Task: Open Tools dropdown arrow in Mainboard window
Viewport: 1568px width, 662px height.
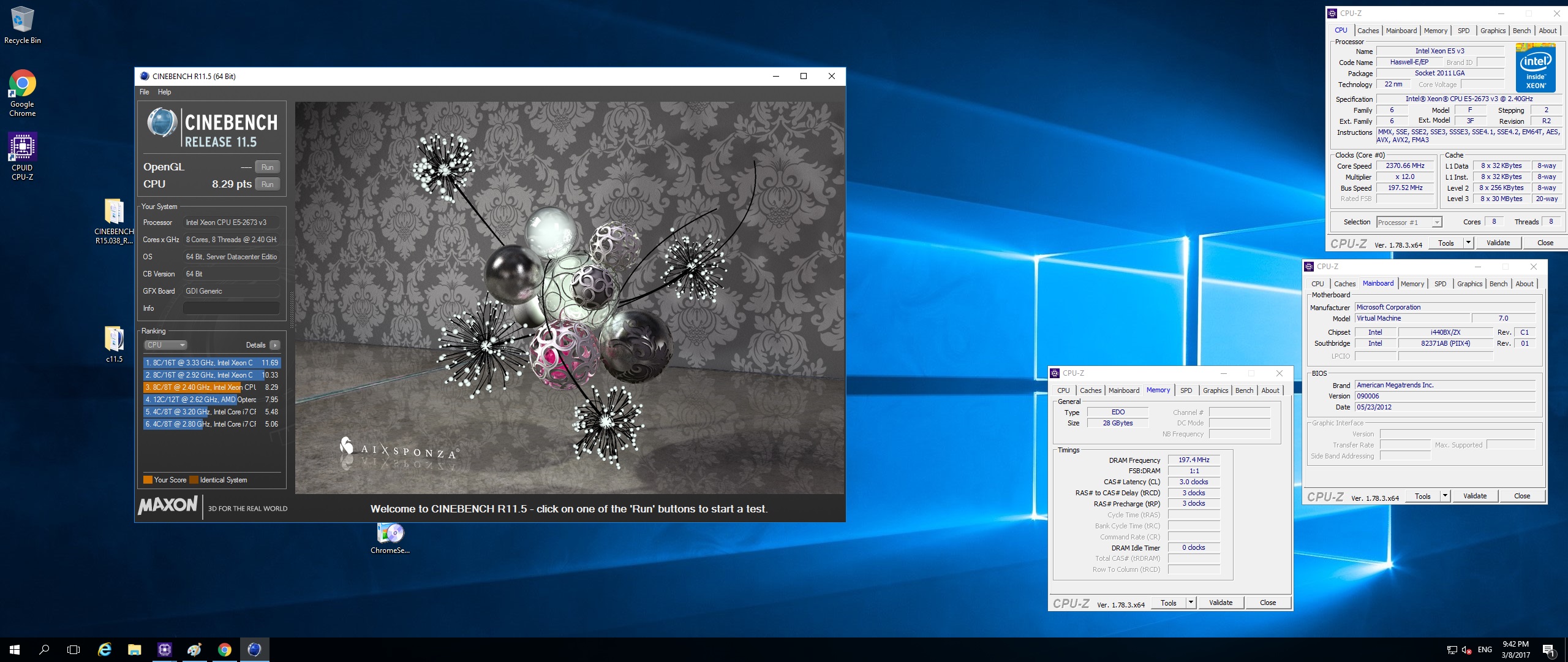Action: point(1445,496)
